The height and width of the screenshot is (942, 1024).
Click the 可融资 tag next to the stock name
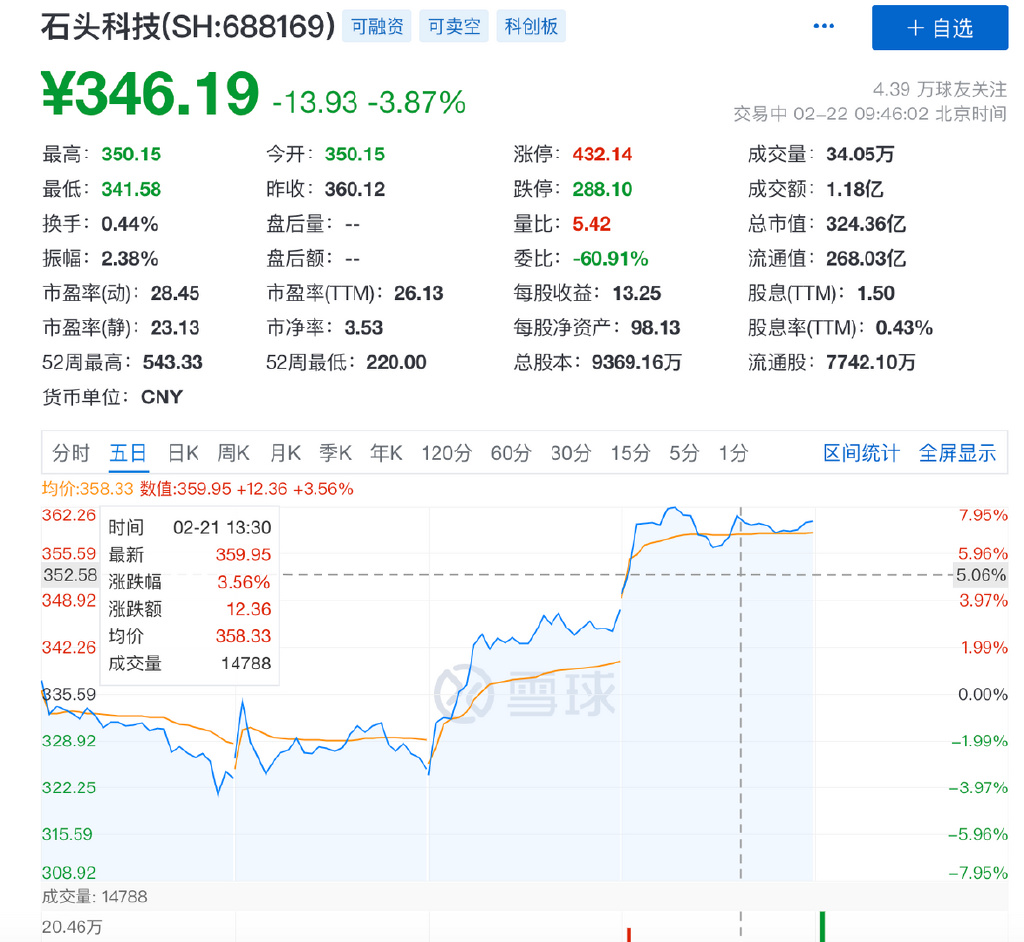(x=376, y=26)
